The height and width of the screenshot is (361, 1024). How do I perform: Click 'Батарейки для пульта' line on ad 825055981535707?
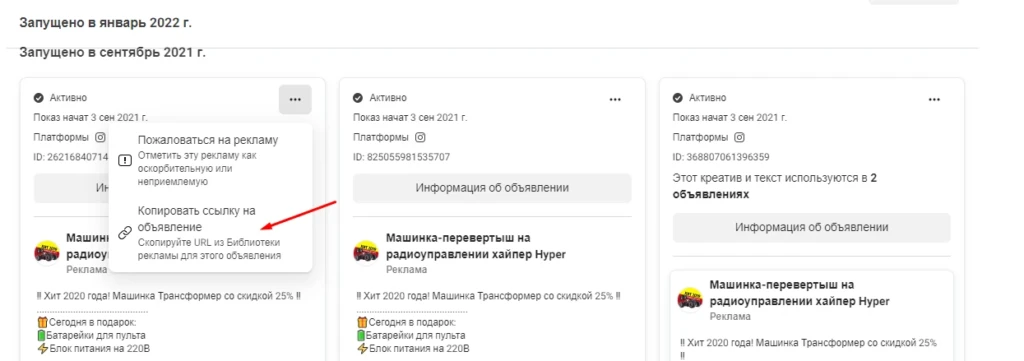click(x=411, y=336)
